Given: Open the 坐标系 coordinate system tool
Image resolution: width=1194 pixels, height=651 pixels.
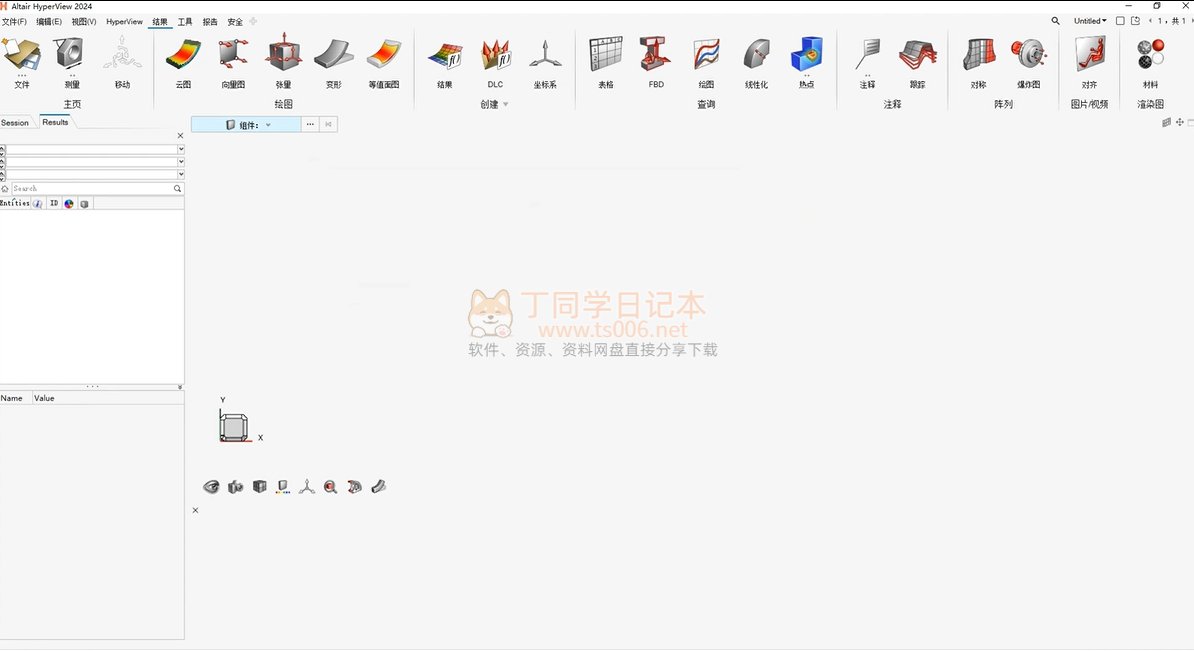Looking at the screenshot, I should click(545, 62).
